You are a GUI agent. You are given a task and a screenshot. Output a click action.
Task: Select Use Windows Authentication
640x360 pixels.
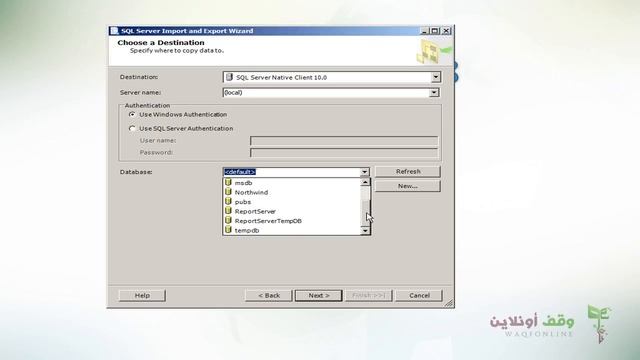point(132,115)
